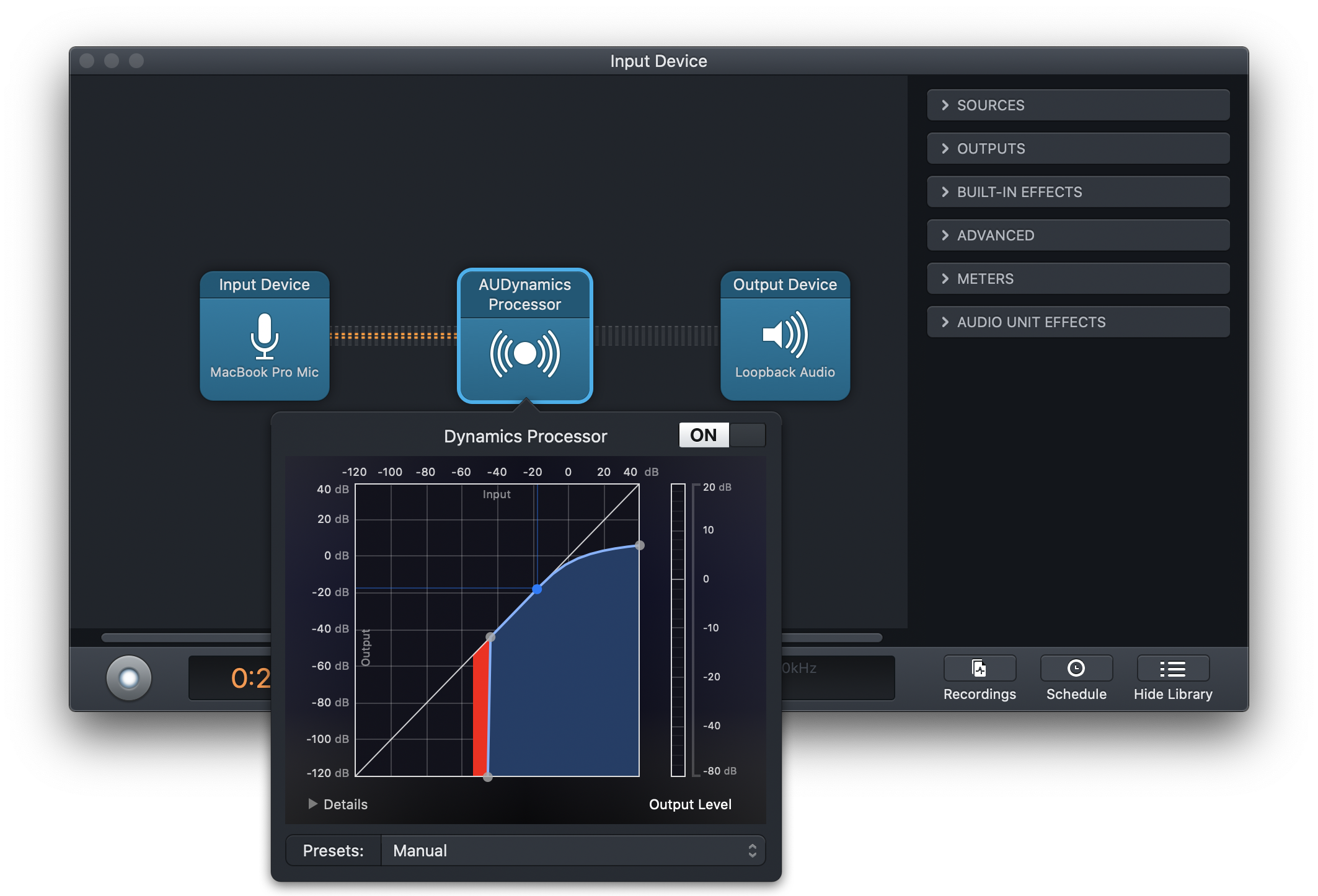Expand the OUTPUTS section
Image resolution: width=1318 pixels, height=896 pixels.
1077,149
